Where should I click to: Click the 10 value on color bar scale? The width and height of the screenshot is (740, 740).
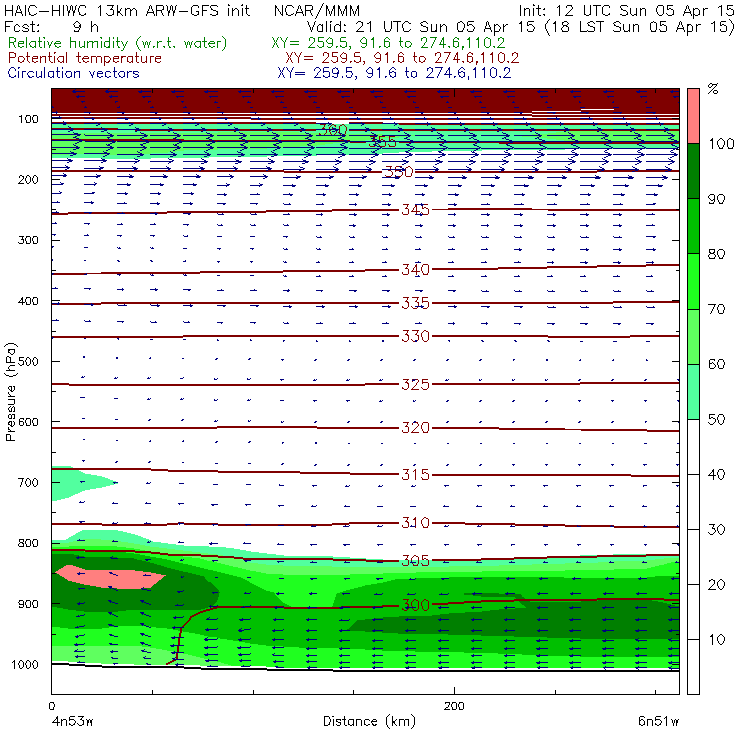coord(716,639)
